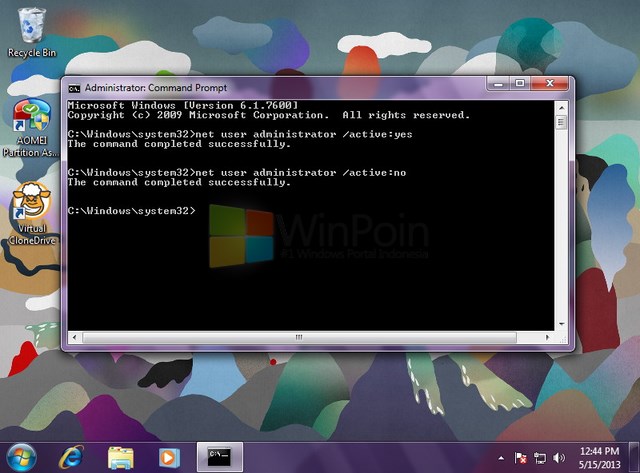
Task: Click the final empty C:\Windows\system32> prompt line
Action: tap(131, 211)
